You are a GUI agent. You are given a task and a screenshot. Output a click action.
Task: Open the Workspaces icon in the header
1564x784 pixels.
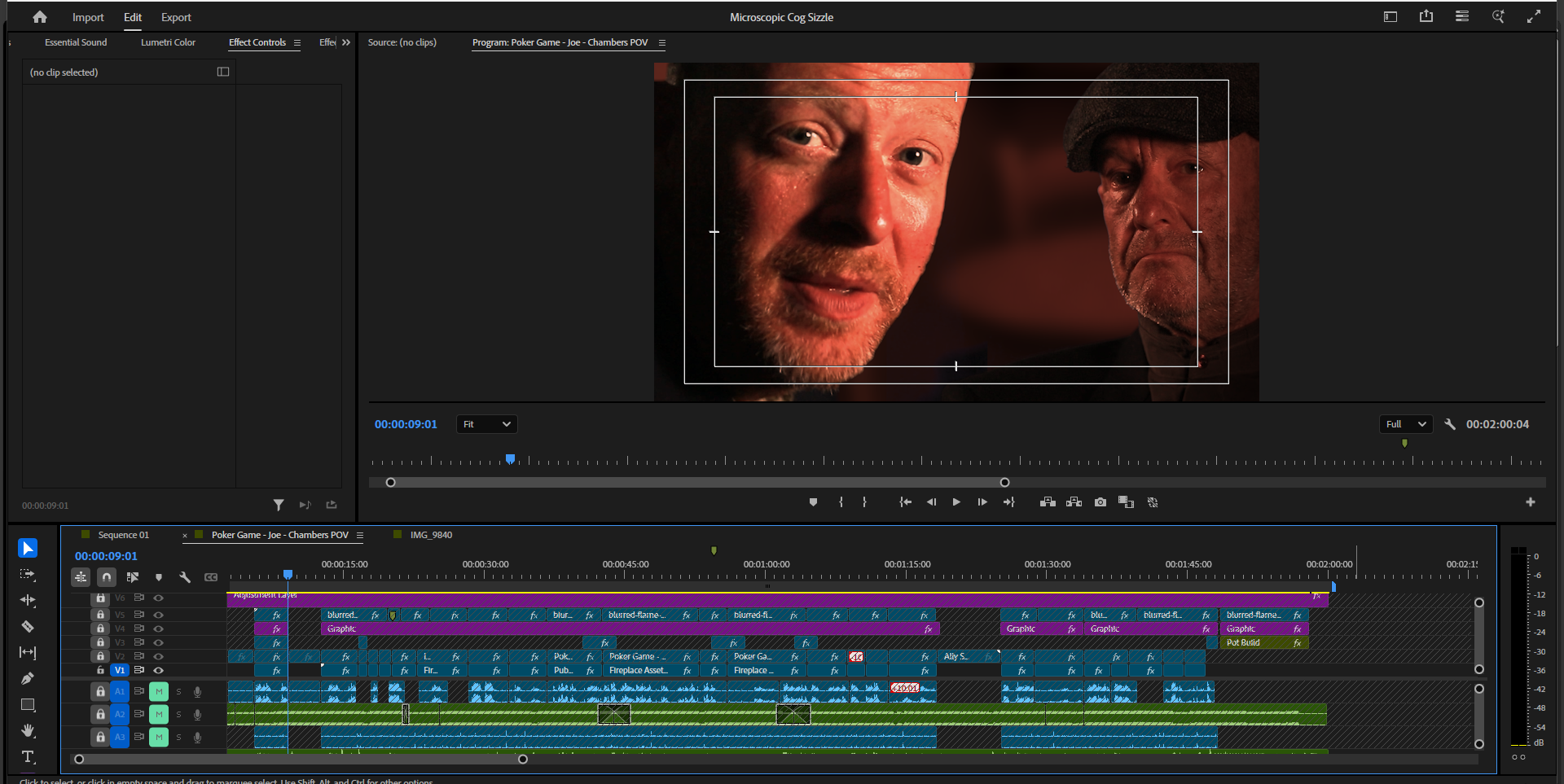click(1390, 16)
